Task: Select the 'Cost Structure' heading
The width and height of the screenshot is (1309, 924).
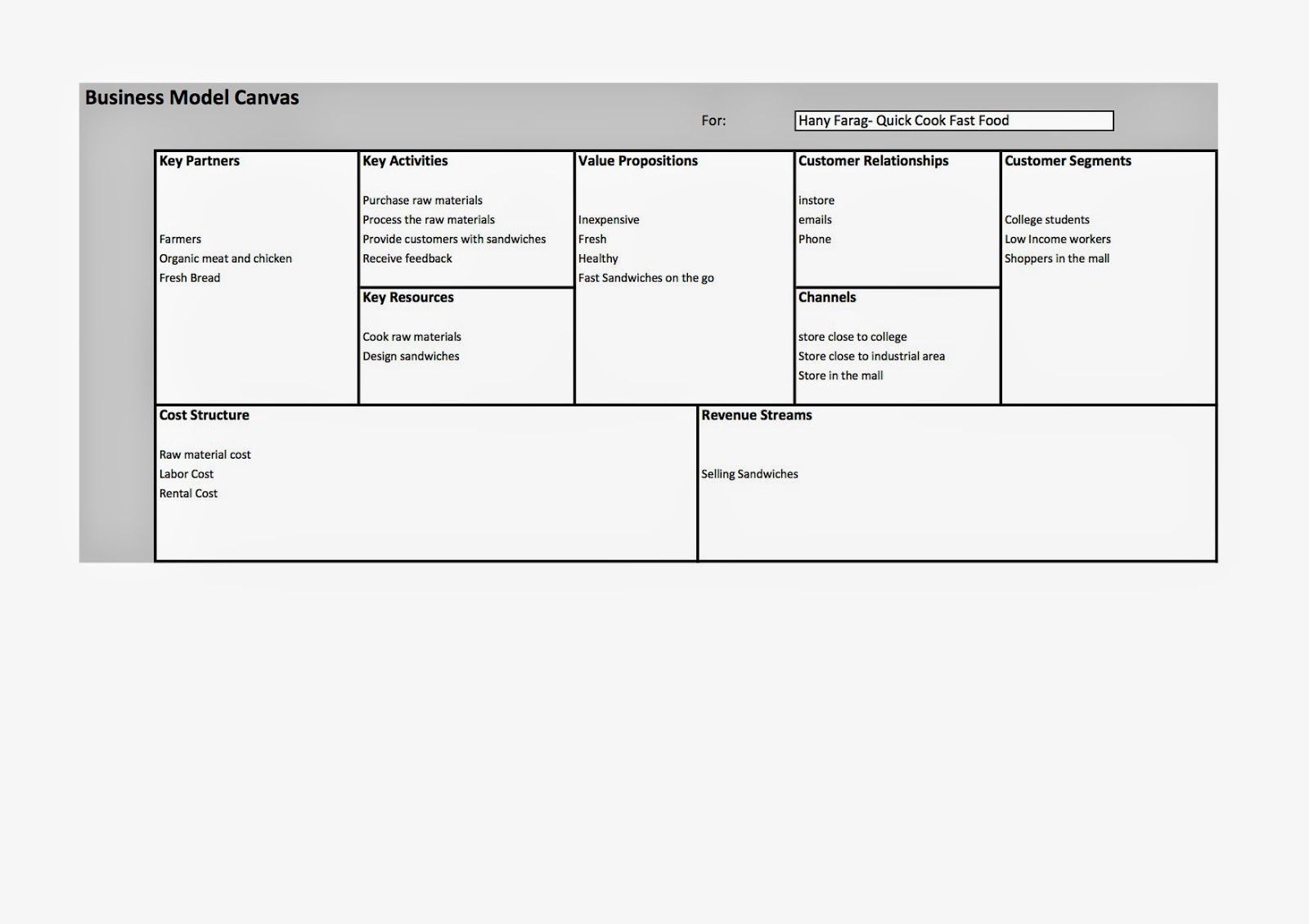Action: [x=205, y=415]
